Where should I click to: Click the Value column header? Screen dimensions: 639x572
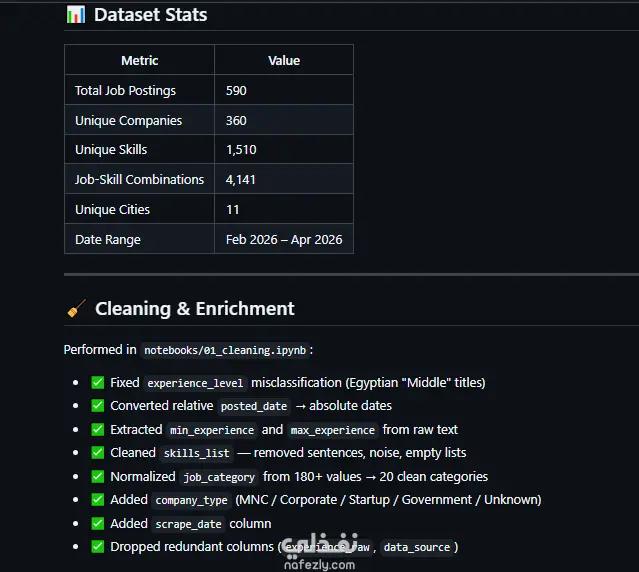pyautogui.click(x=284, y=60)
